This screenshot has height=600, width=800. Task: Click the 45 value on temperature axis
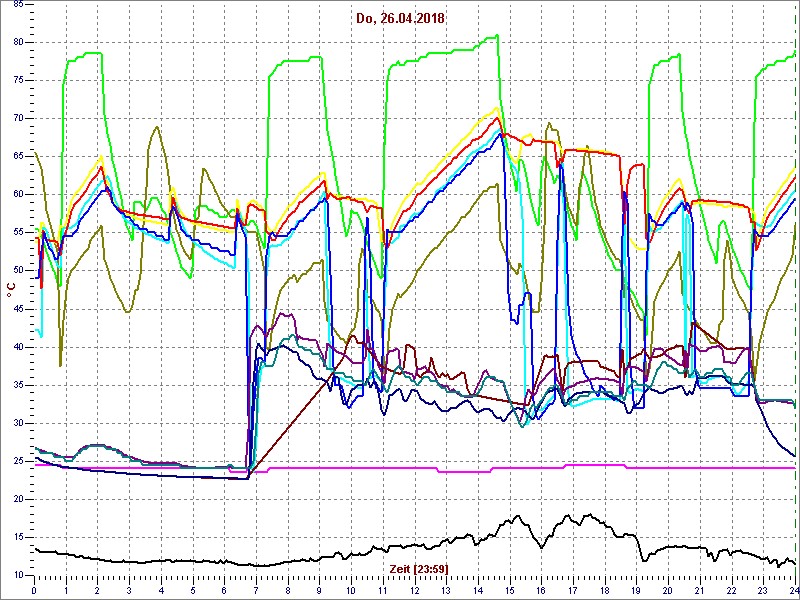tap(17, 309)
